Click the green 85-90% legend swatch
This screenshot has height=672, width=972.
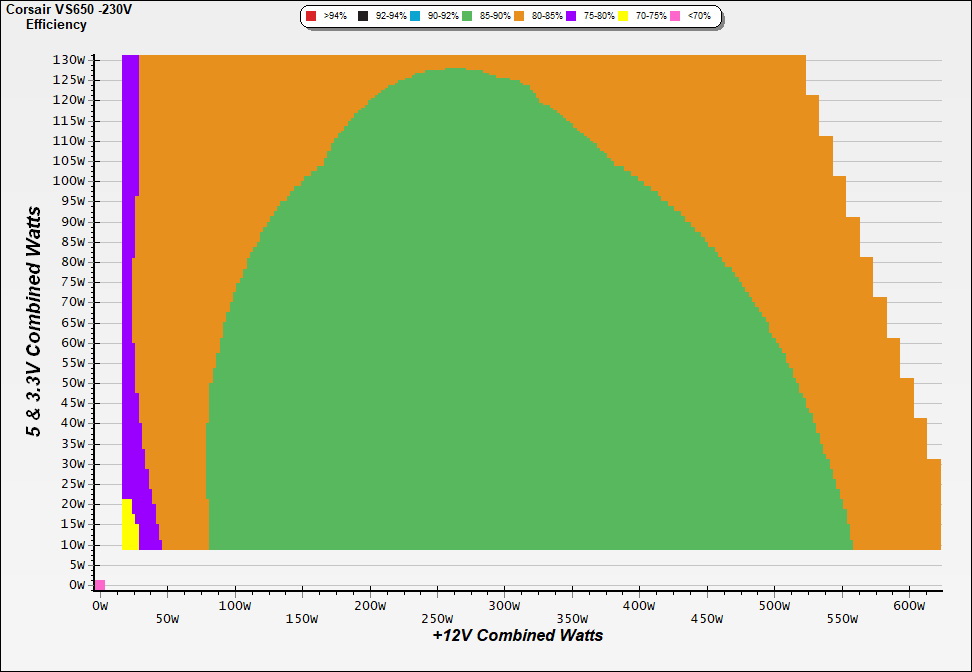click(x=467, y=17)
